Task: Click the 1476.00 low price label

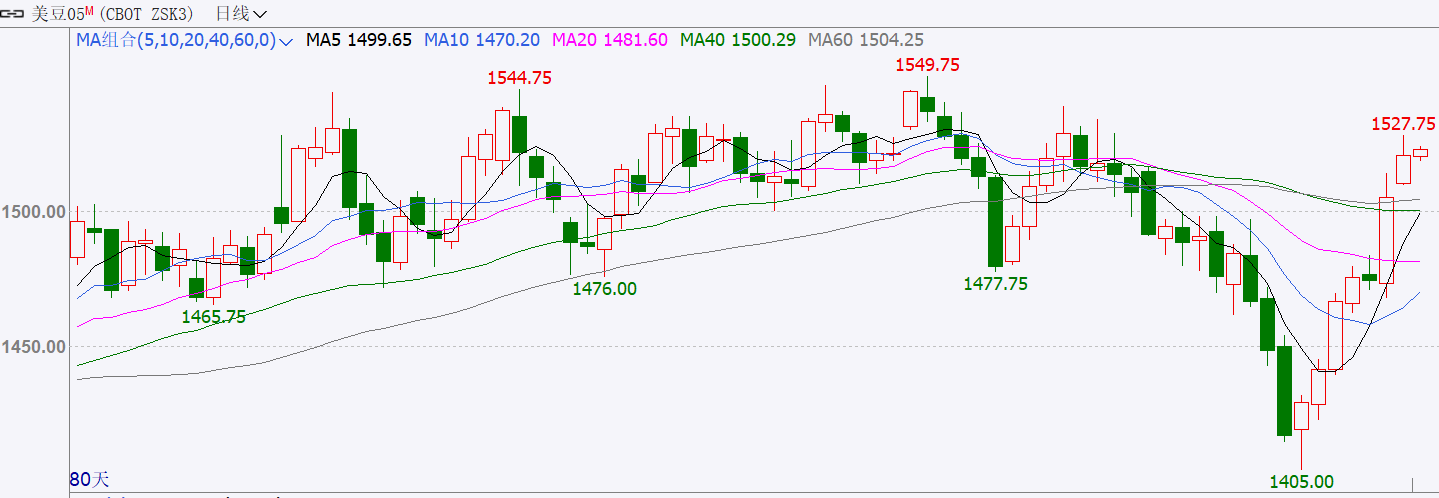Action: coord(604,288)
